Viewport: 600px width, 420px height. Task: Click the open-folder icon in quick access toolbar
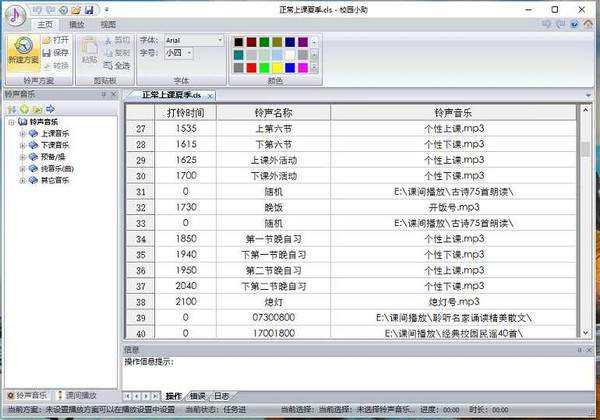[76, 8]
